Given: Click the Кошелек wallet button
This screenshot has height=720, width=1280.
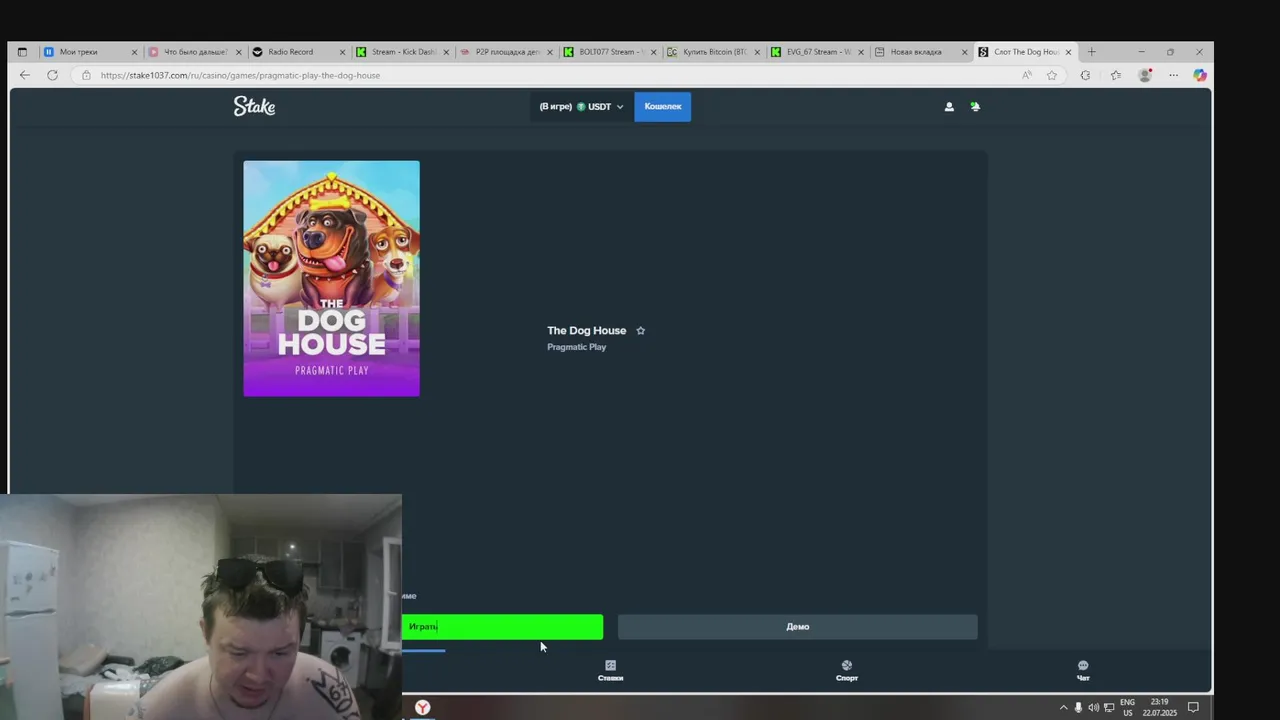Looking at the screenshot, I should pyautogui.click(x=662, y=107).
